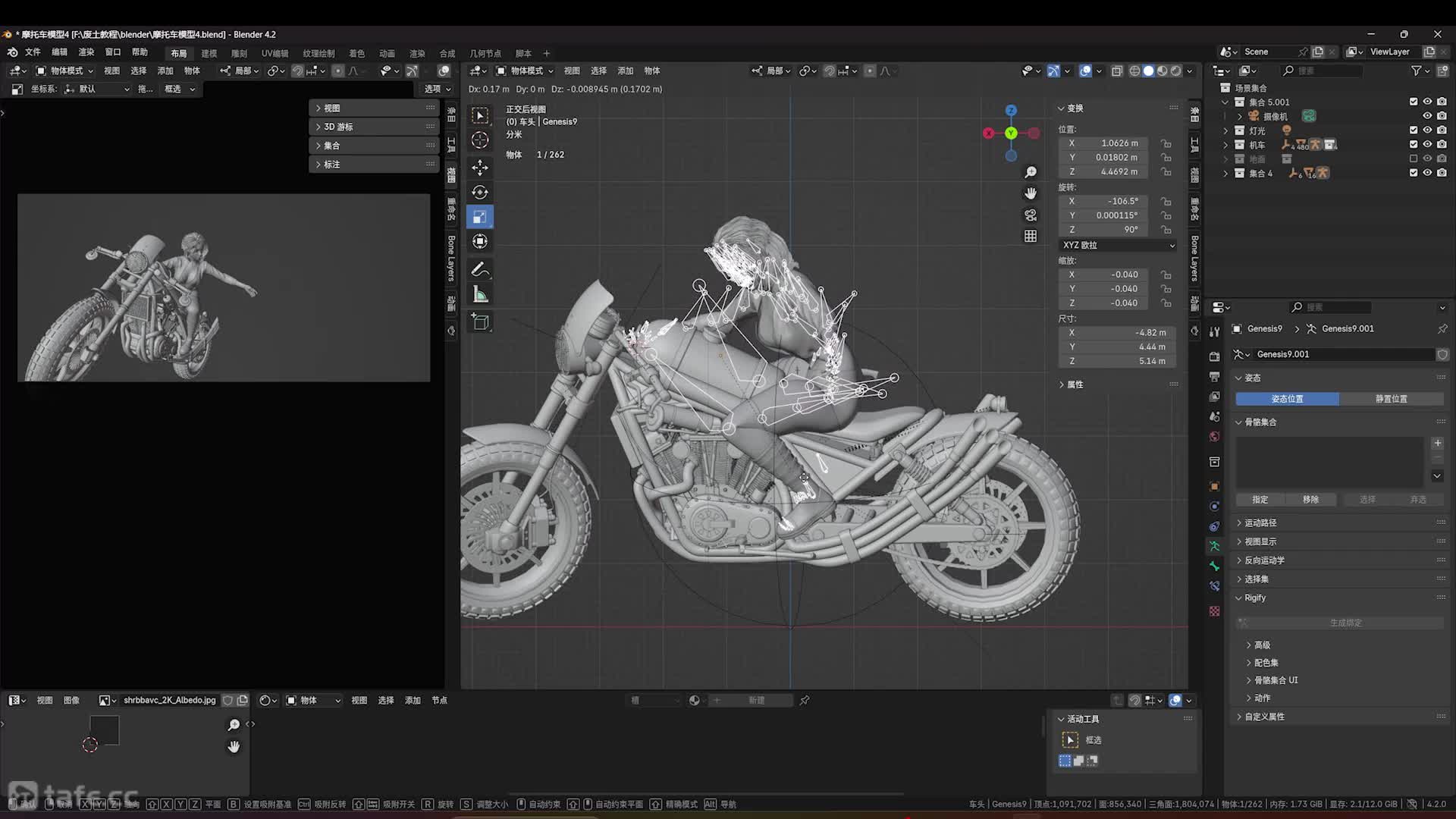The image size is (1456, 819).
Task: Toggle viewport overlays button
Action: click(1086, 71)
